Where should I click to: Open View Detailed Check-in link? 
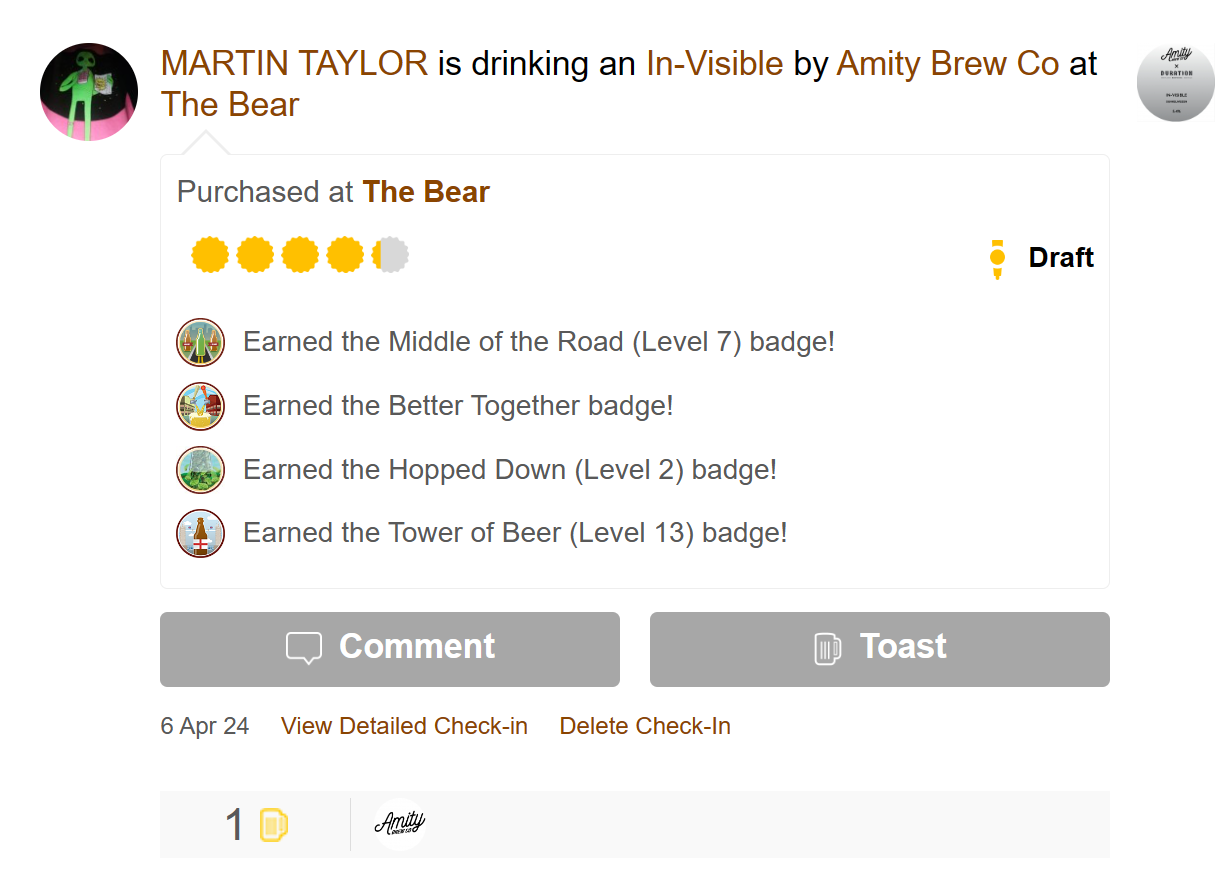pyautogui.click(x=404, y=726)
